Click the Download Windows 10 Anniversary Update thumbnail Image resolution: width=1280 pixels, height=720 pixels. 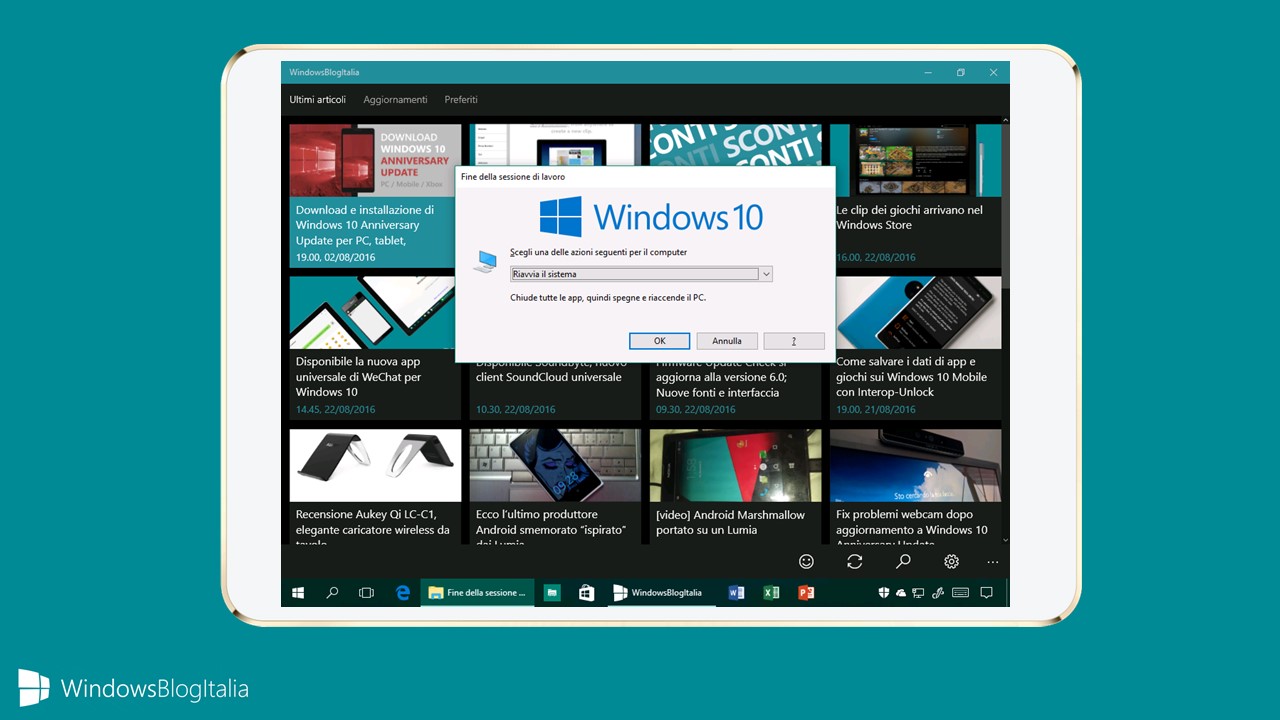(375, 160)
